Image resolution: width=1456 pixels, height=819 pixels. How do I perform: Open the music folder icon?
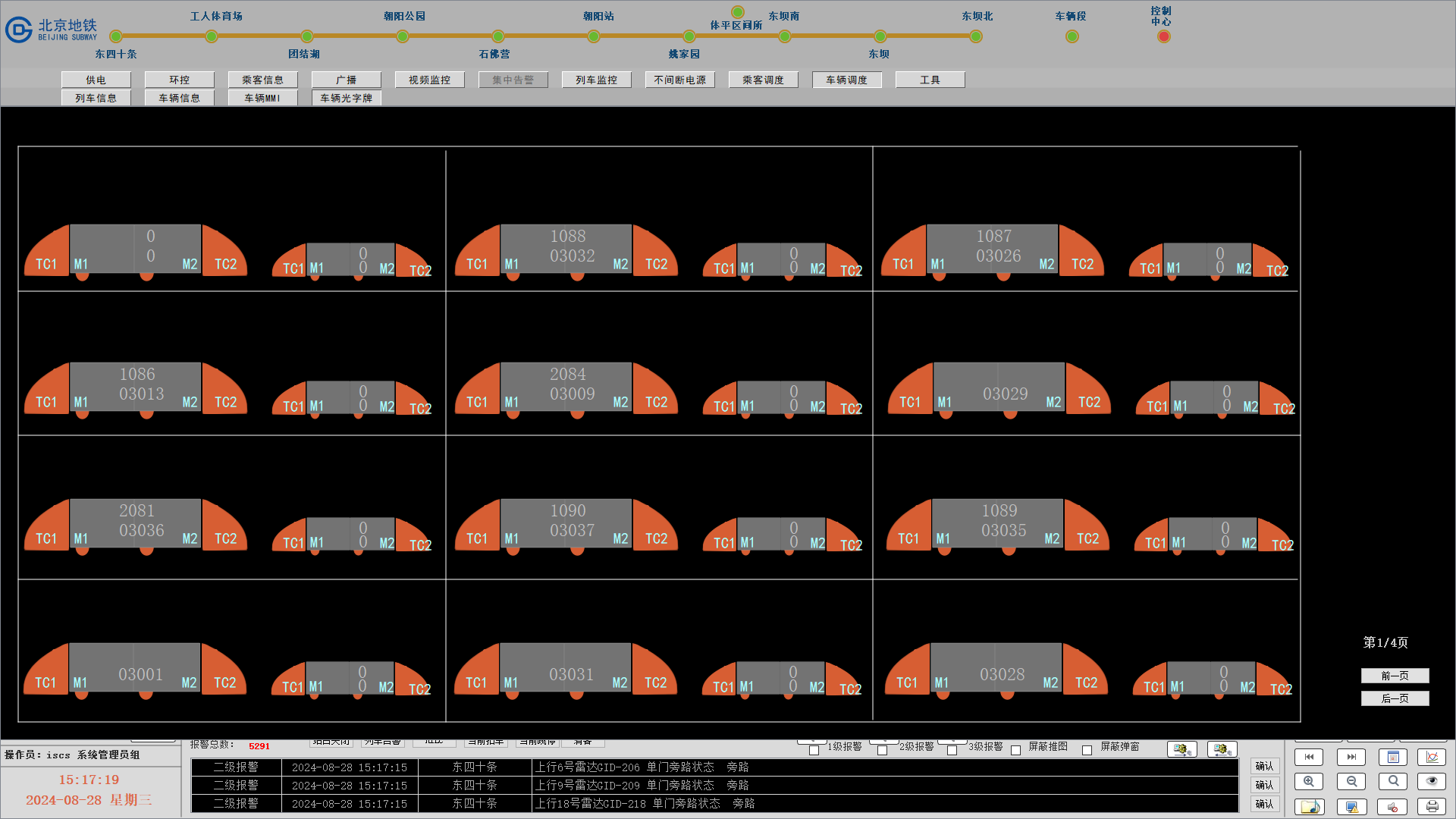coord(1309,807)
